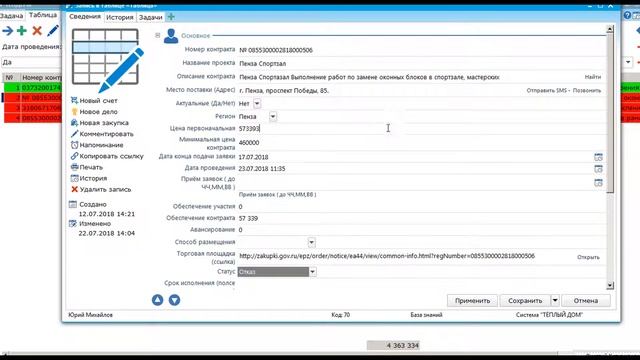Add a new record with the green plus icon
Image resolution: width=640 pixels, height=360 pixels.
tap(22, 31)
